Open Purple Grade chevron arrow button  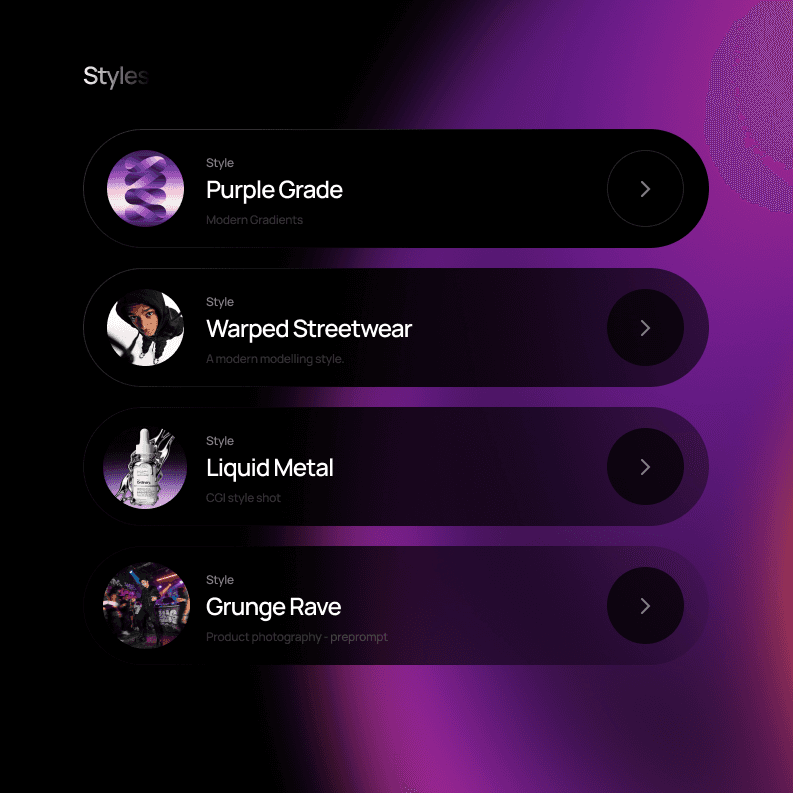pos(645,189)
